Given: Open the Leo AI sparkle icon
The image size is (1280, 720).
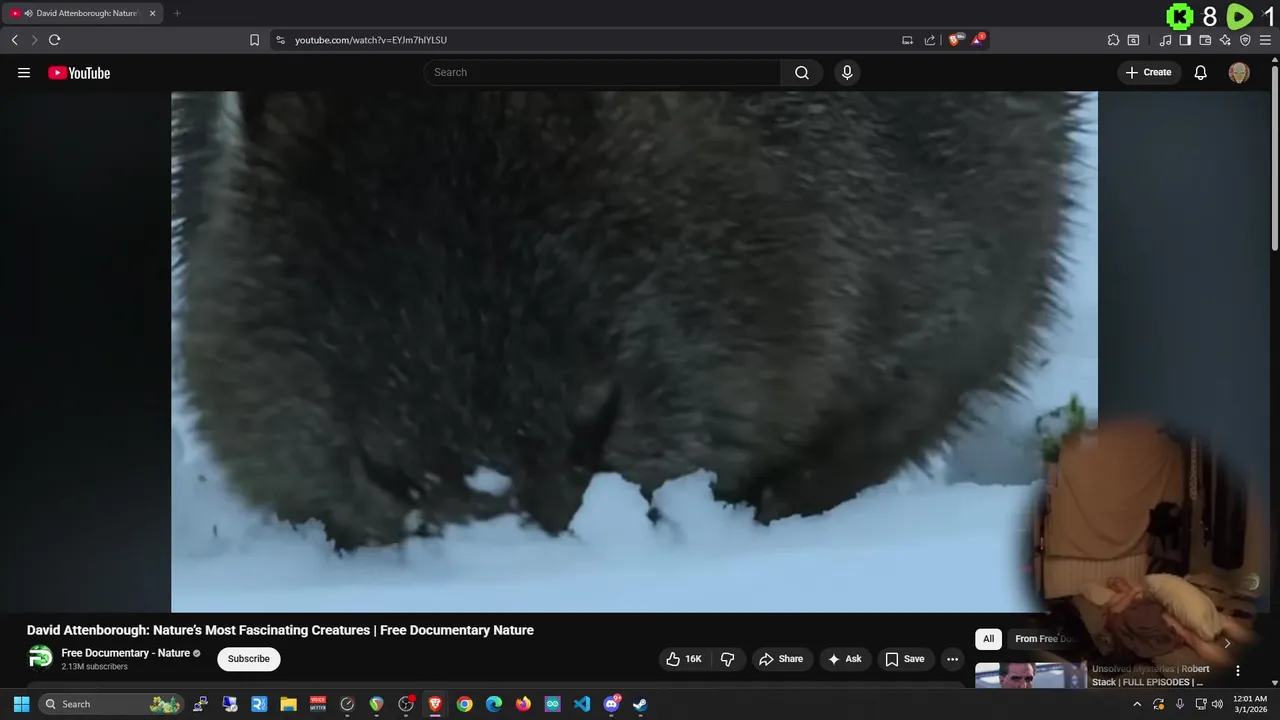Looking at the screenshot, I should pyautogui.click(x=1225, y=40).
